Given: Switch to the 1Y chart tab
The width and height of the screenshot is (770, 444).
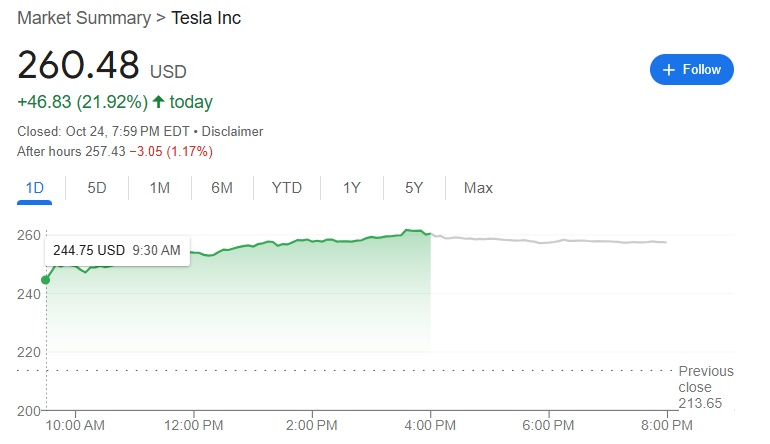Looking at the screenshot, I should click(x=352, y=188).
